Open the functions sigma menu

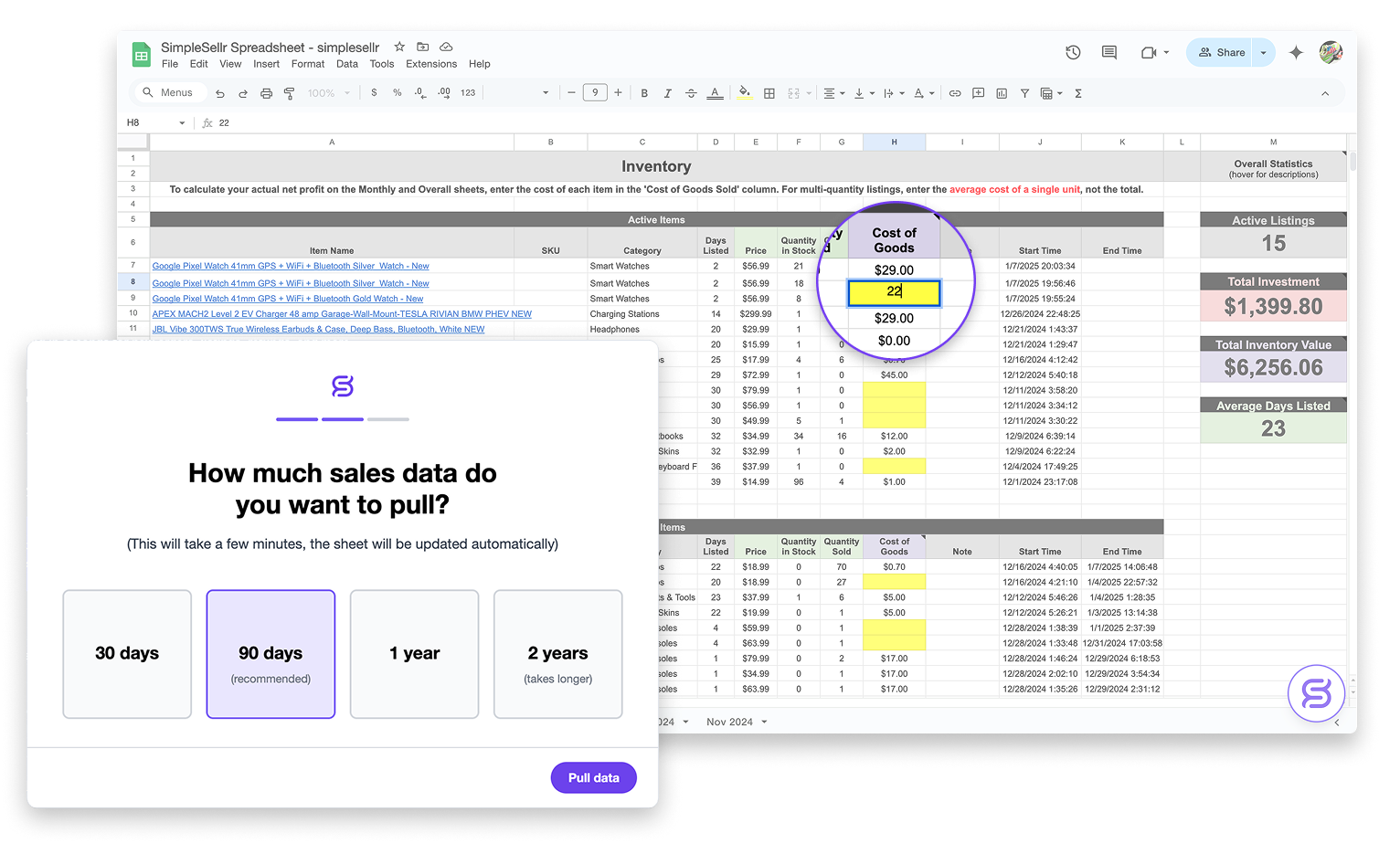pyautogui.click(x=1078, y=93)
